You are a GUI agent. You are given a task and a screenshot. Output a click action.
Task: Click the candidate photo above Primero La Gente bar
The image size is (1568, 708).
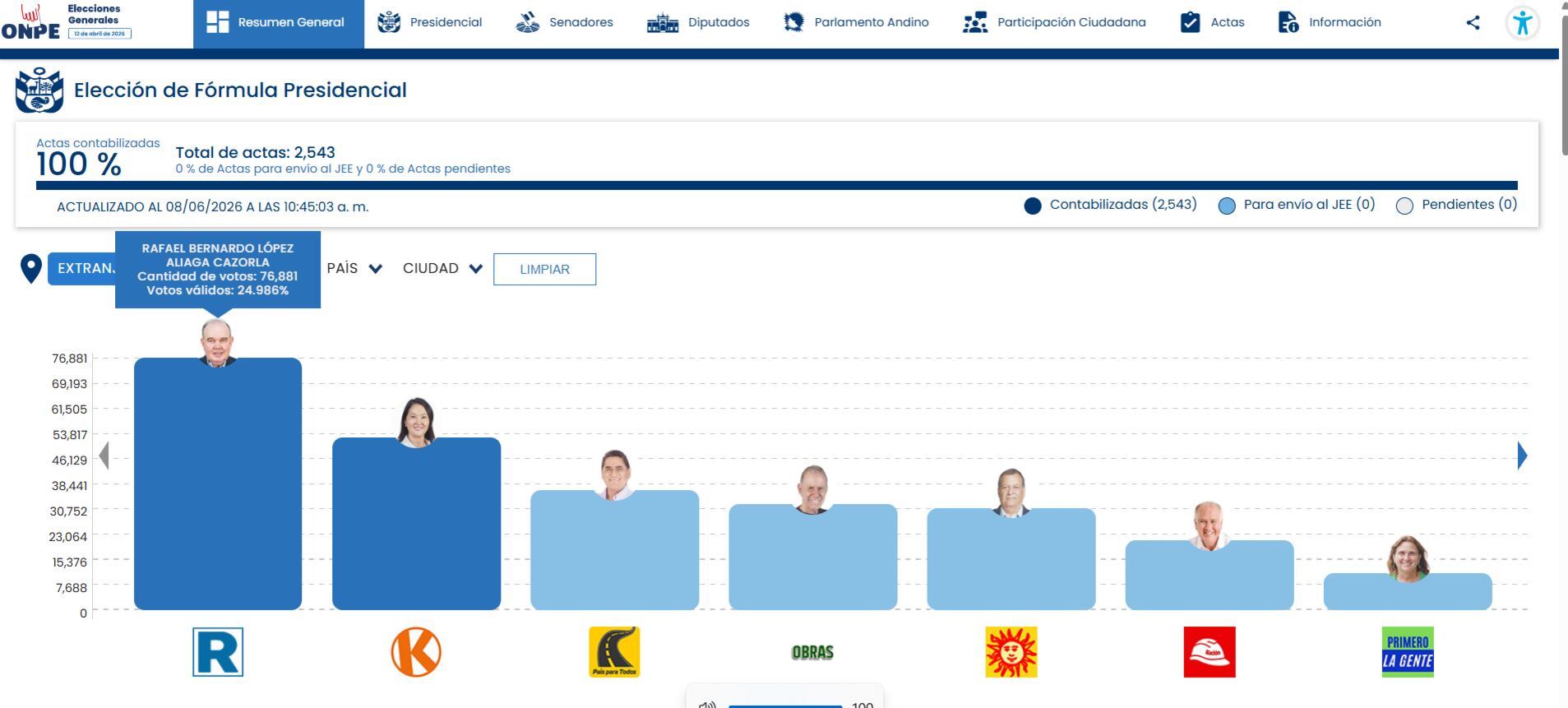1408,558
